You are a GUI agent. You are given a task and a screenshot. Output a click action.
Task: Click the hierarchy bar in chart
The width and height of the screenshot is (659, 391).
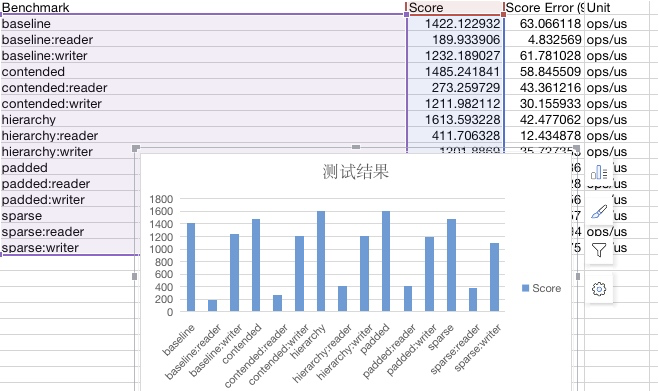click(321, 262)
